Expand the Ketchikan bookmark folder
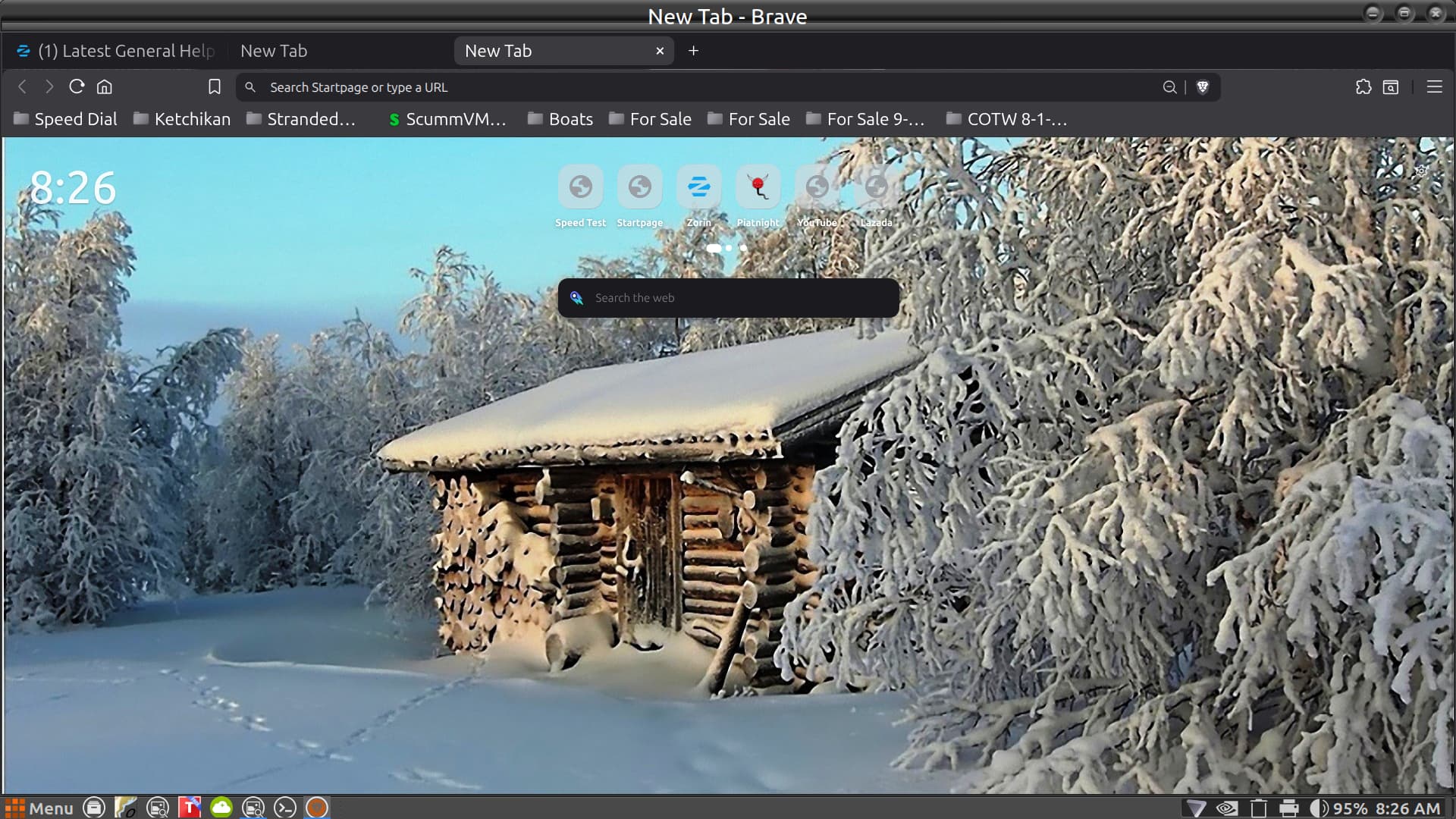 coord(182,119)
